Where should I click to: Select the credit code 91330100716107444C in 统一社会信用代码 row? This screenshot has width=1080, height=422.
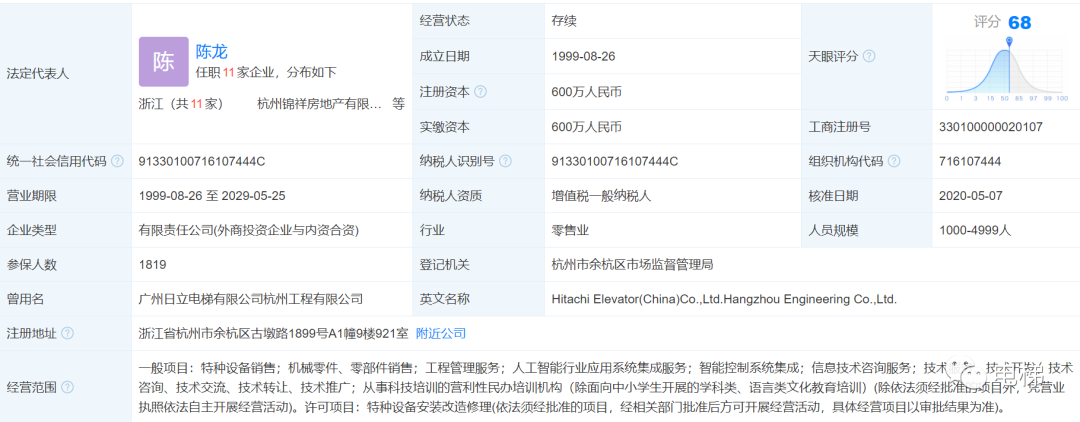pos(202,161)
